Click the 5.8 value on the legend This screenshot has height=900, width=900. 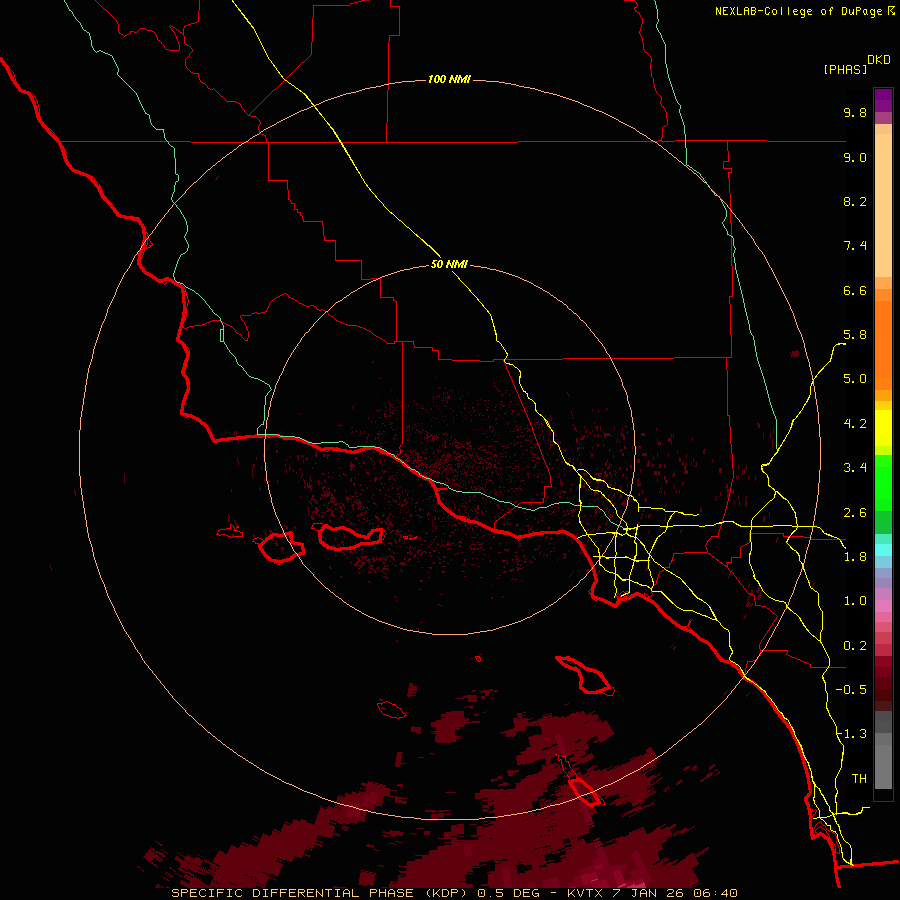tap(855, 335)
